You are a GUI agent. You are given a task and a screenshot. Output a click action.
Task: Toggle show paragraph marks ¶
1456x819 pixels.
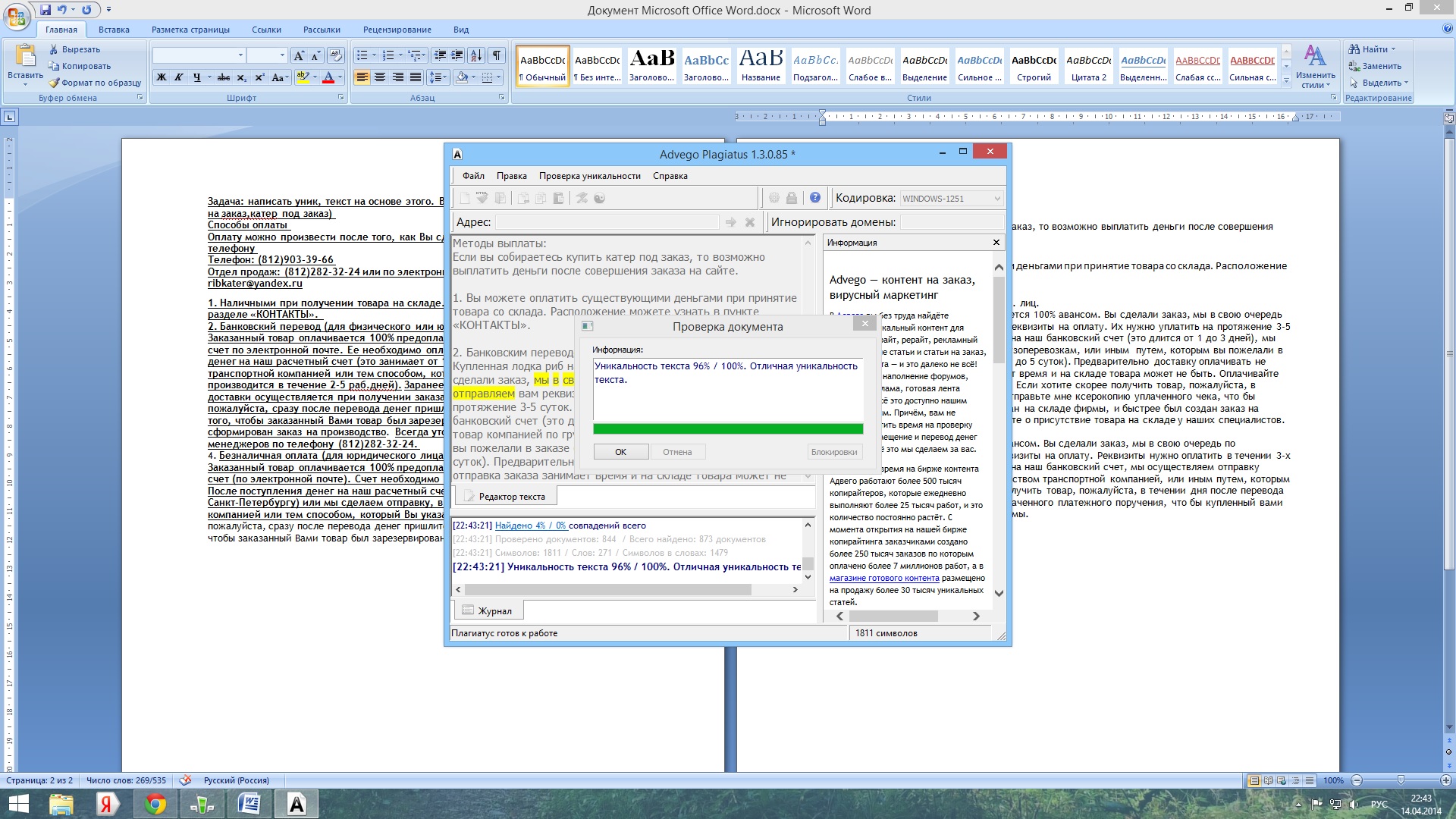(496, 55)
